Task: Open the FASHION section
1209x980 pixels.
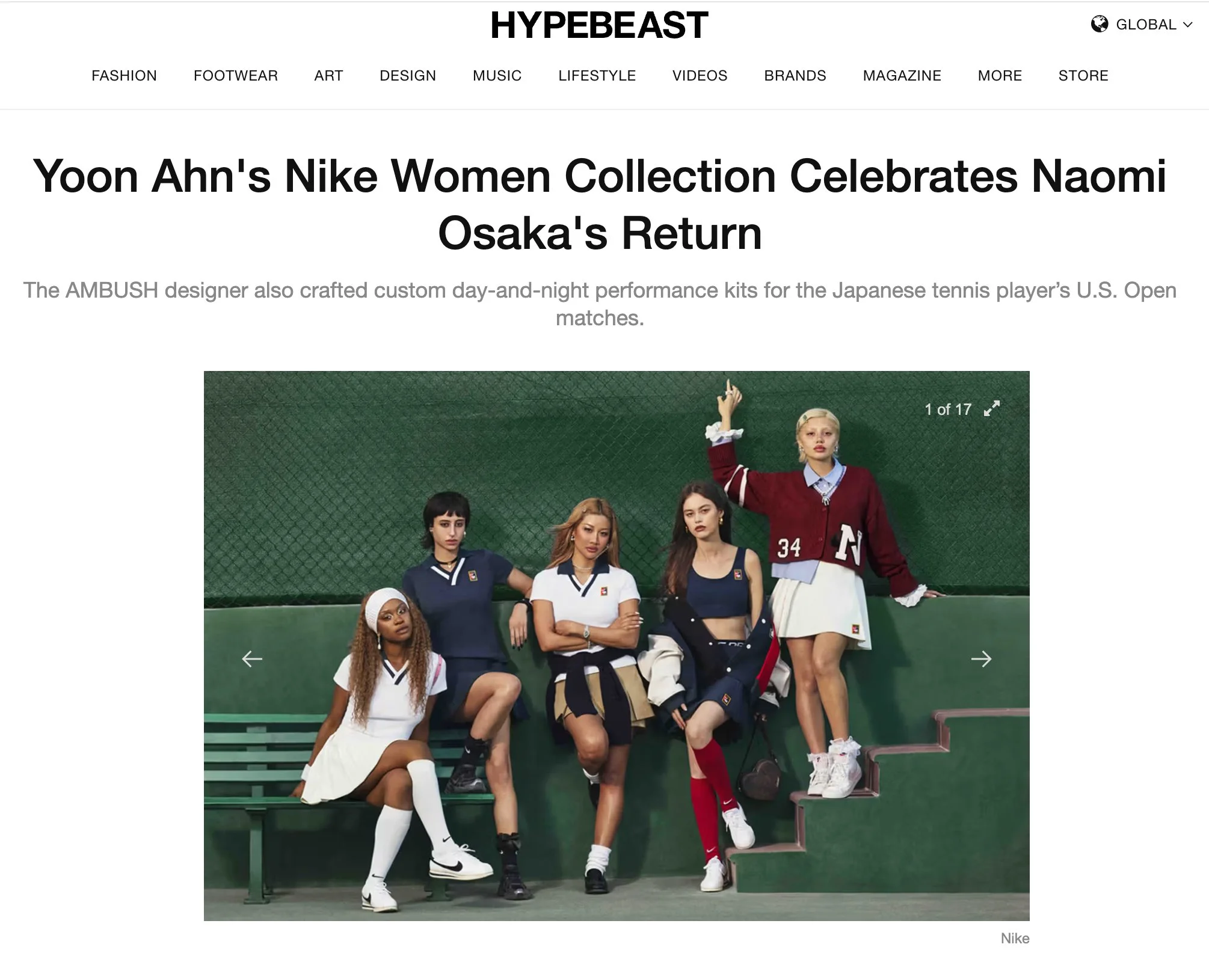Action: point(124,76)
